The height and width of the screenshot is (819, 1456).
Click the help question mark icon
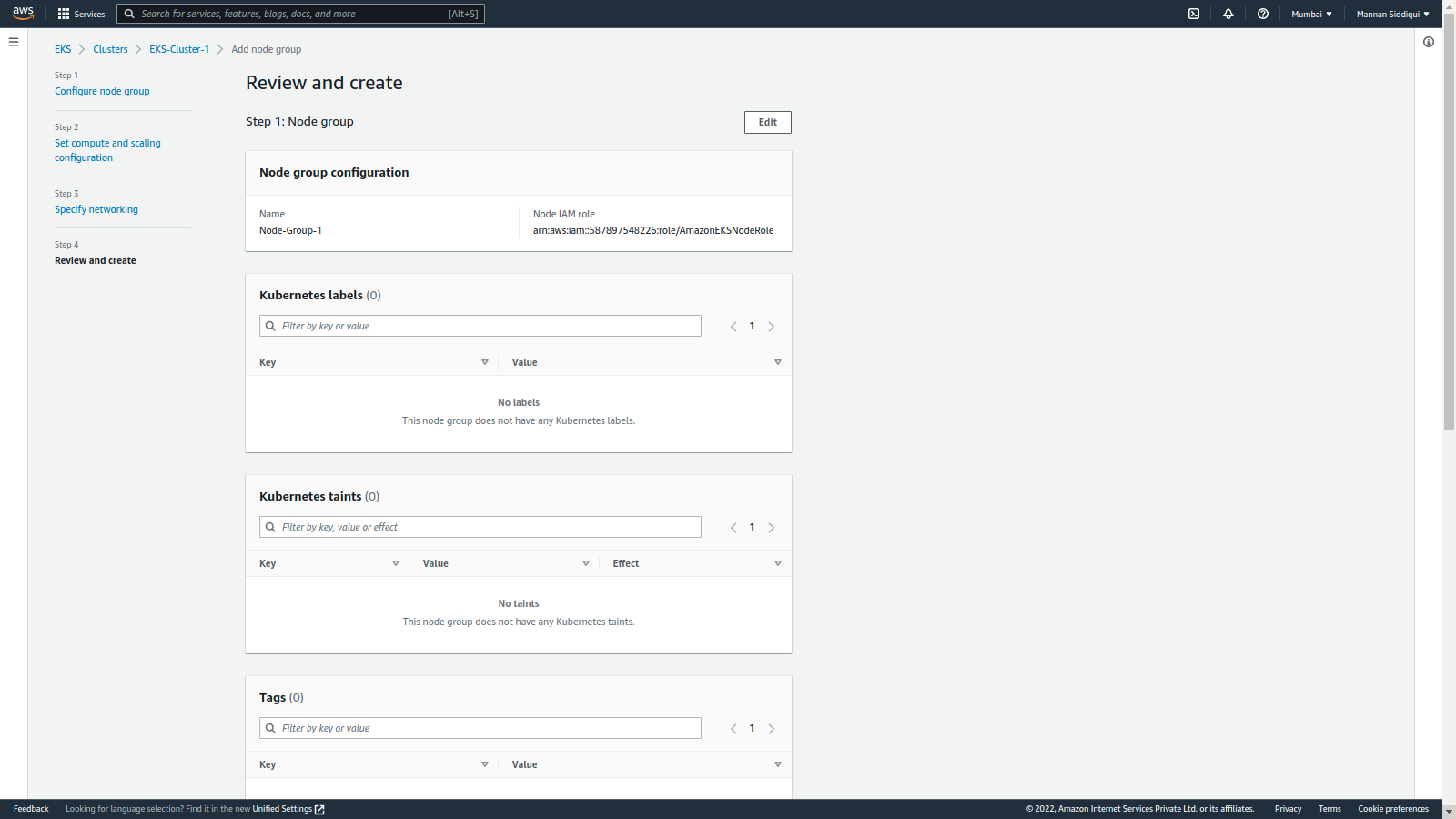point(1262,14)
